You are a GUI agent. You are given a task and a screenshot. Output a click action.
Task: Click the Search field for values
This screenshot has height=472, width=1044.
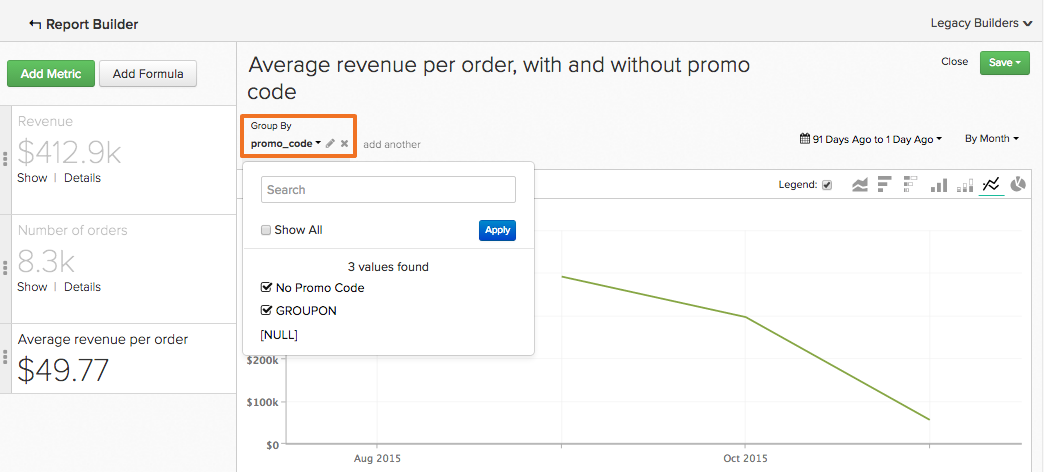click(x=388, y=189)
